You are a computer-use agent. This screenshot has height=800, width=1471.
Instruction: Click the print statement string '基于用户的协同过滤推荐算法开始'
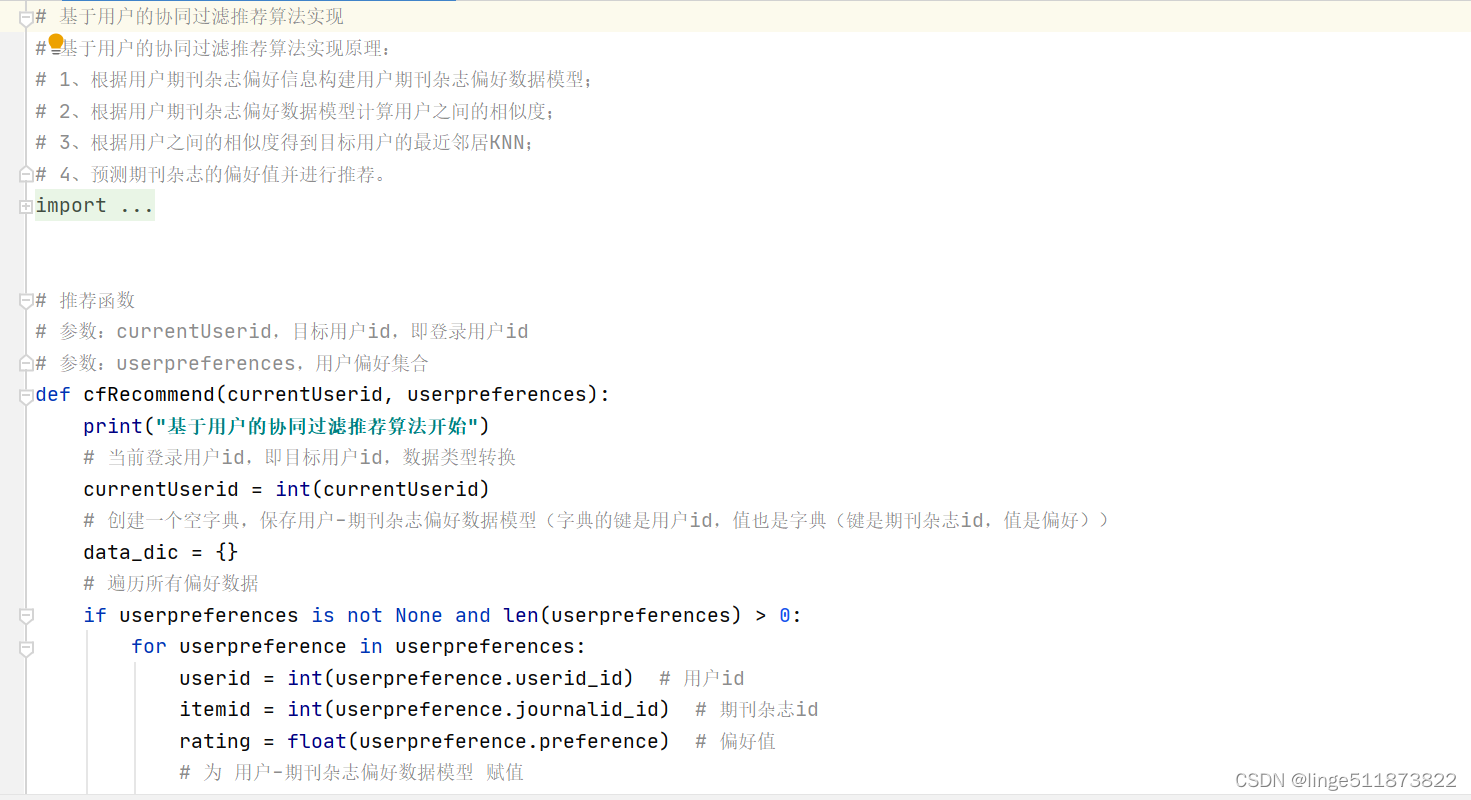pos(318,427)
